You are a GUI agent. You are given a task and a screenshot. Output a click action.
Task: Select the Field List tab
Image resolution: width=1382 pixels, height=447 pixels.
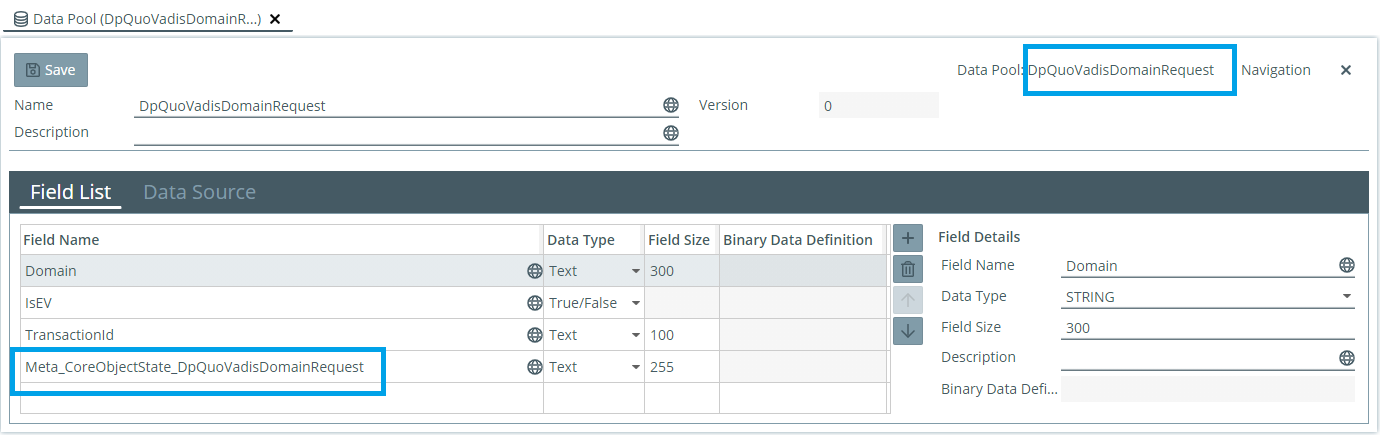point(70,192)
